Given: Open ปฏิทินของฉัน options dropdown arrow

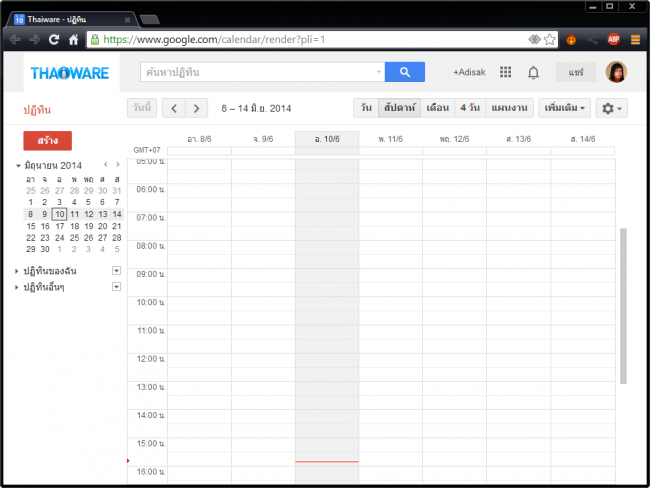Looking at the screenshot, I should tap(116, 271).
